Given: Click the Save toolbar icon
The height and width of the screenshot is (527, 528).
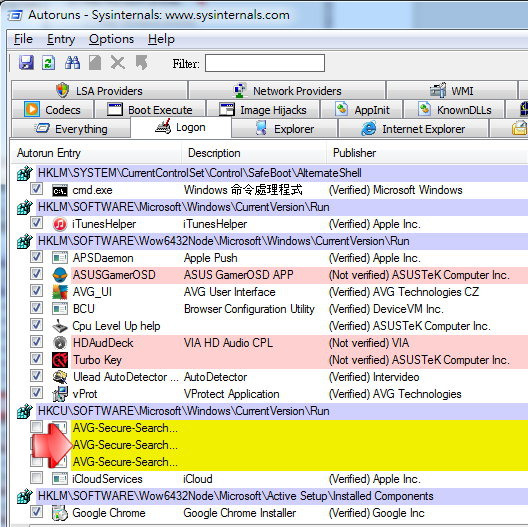Looking at the screenshot, I should tap(26, 63).
